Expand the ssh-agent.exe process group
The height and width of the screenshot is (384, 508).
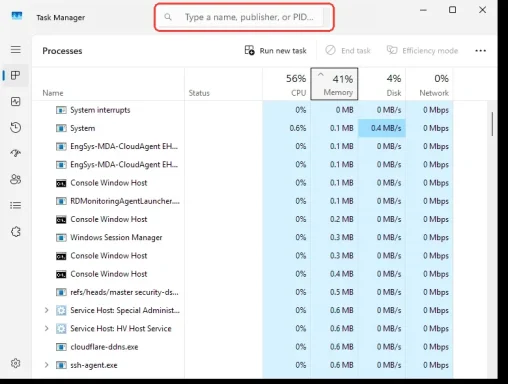click(47, 365)
